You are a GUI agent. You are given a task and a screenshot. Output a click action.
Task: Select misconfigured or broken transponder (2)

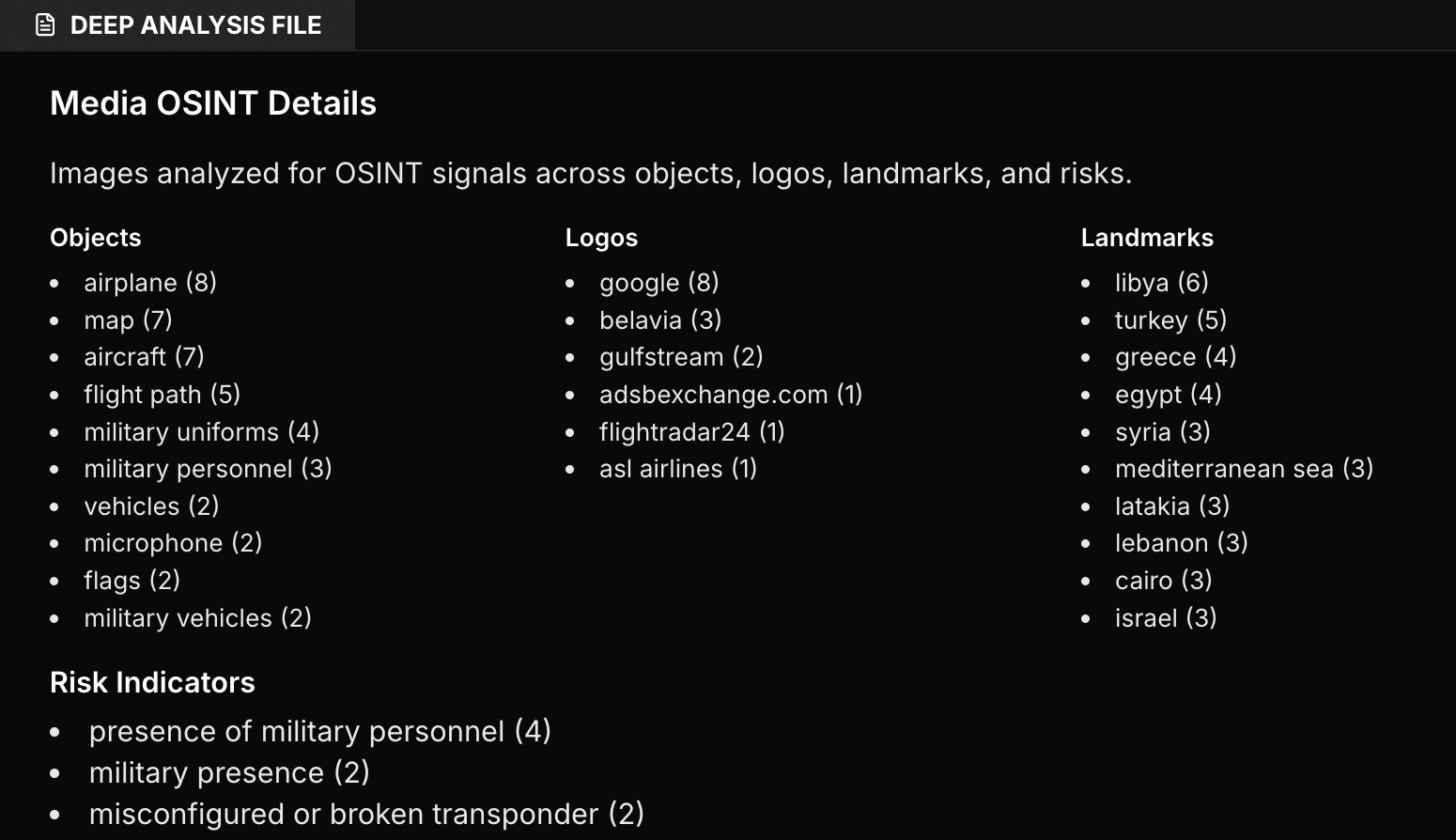click(x=366, y=815)
